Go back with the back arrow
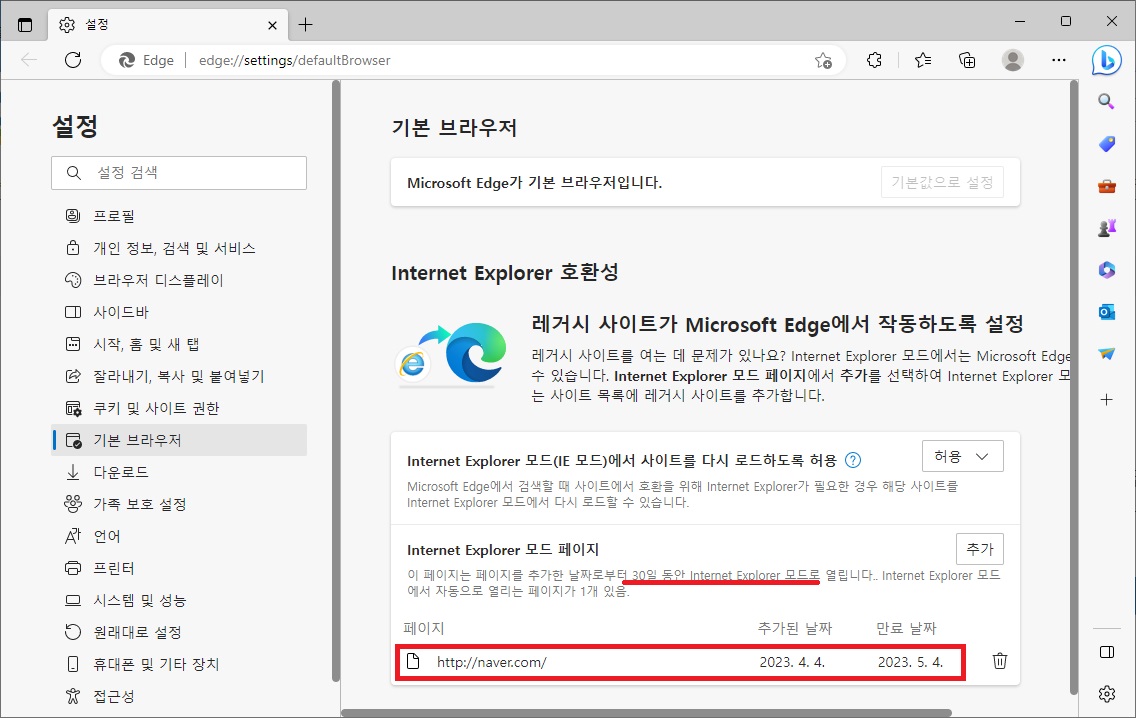 click(29, 60)
